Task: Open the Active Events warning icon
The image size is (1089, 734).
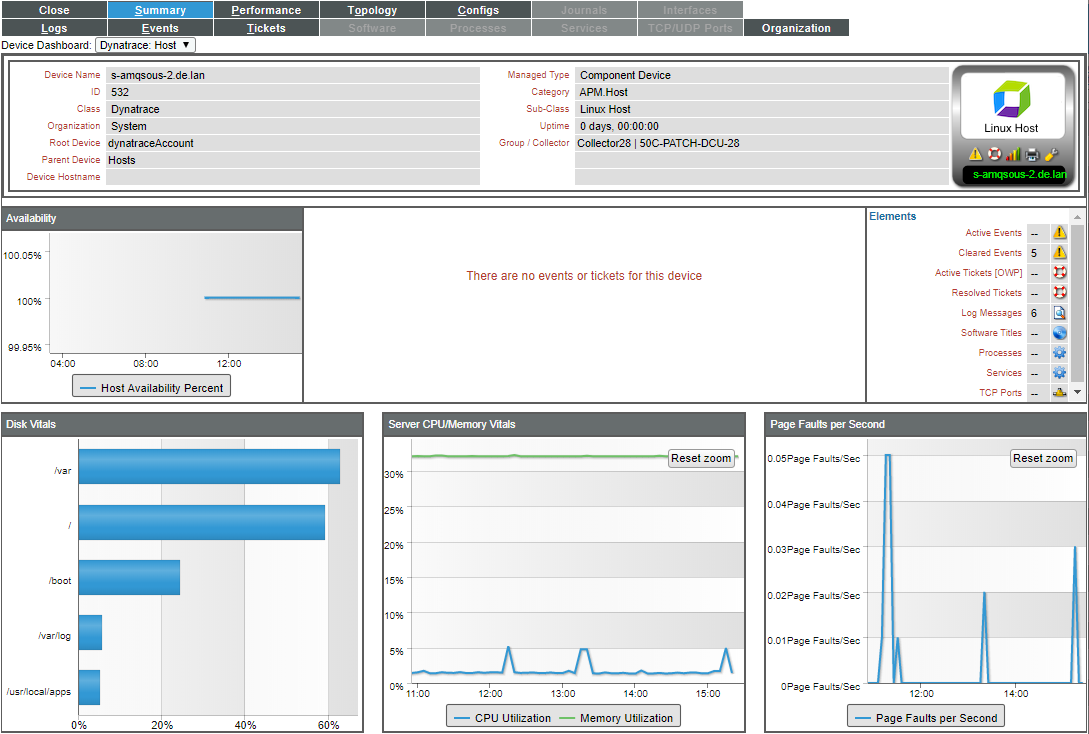Action: click(x=1059, y=232)
